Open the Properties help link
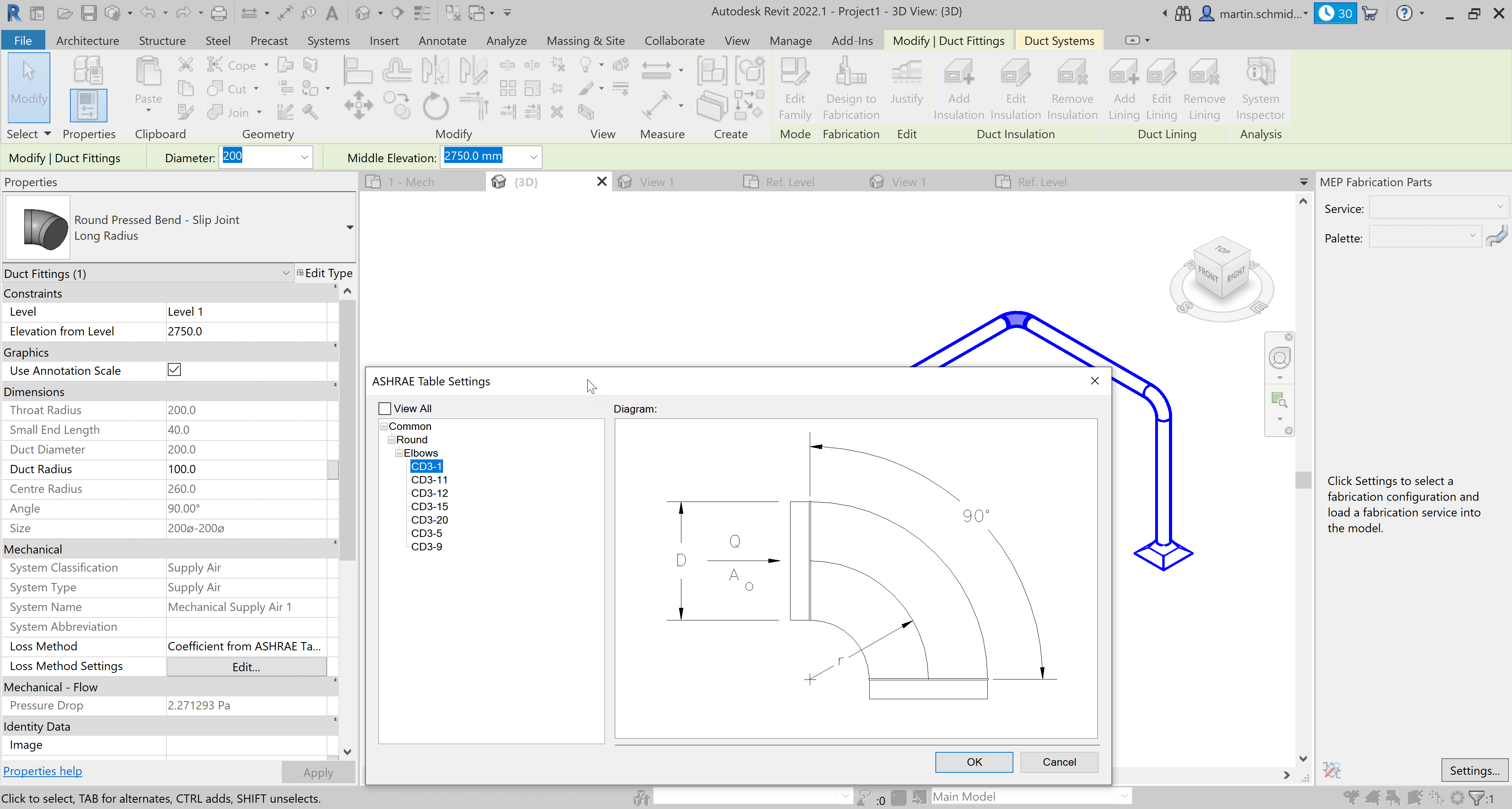Image resolution: width=1512 pixels, height=809 pixels. tap(43, 770)
